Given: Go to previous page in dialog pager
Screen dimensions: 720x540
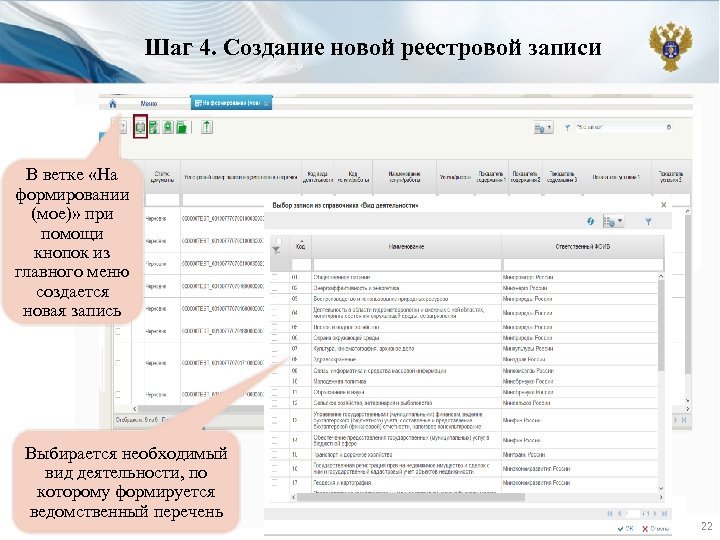Looking at the screenshot, I should click(619, 513).
